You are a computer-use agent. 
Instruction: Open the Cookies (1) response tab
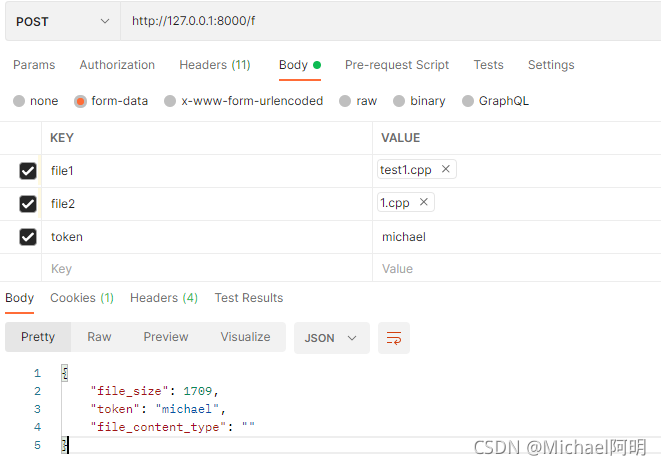[82, 298]
